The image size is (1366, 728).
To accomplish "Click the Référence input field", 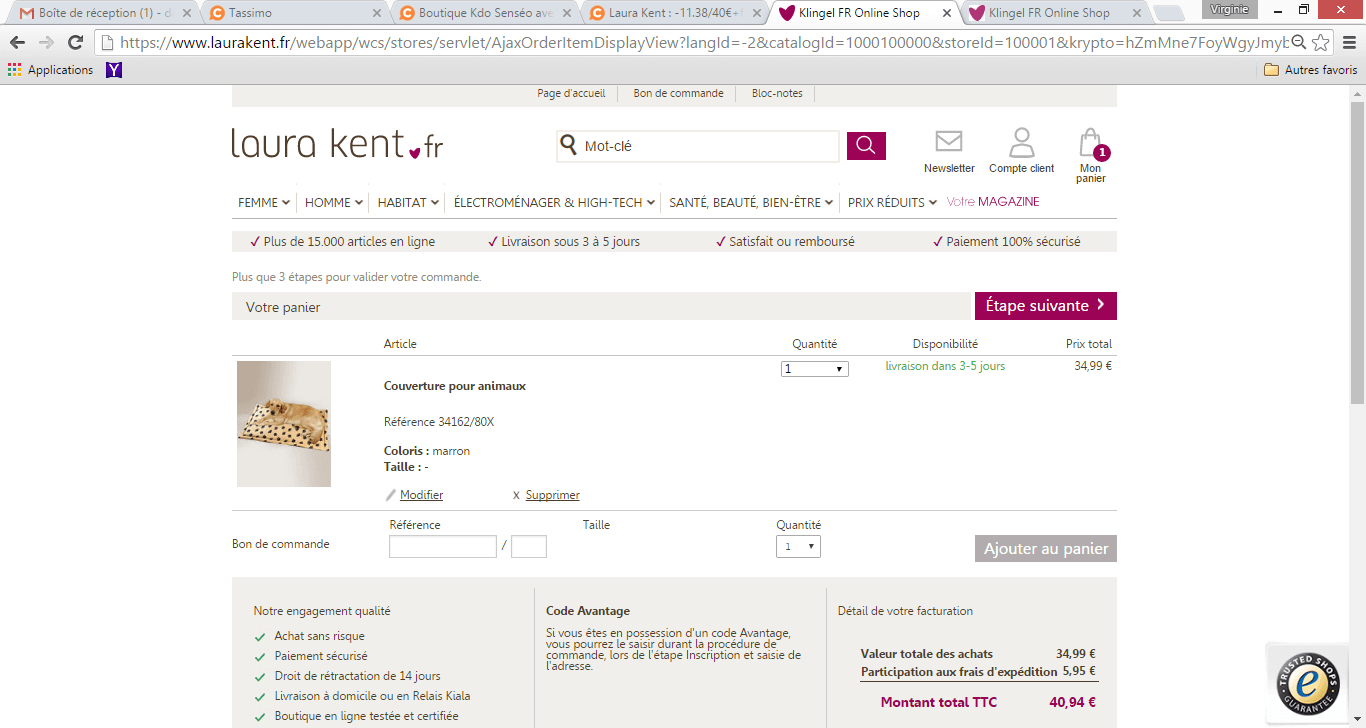I will coord(442,547).
